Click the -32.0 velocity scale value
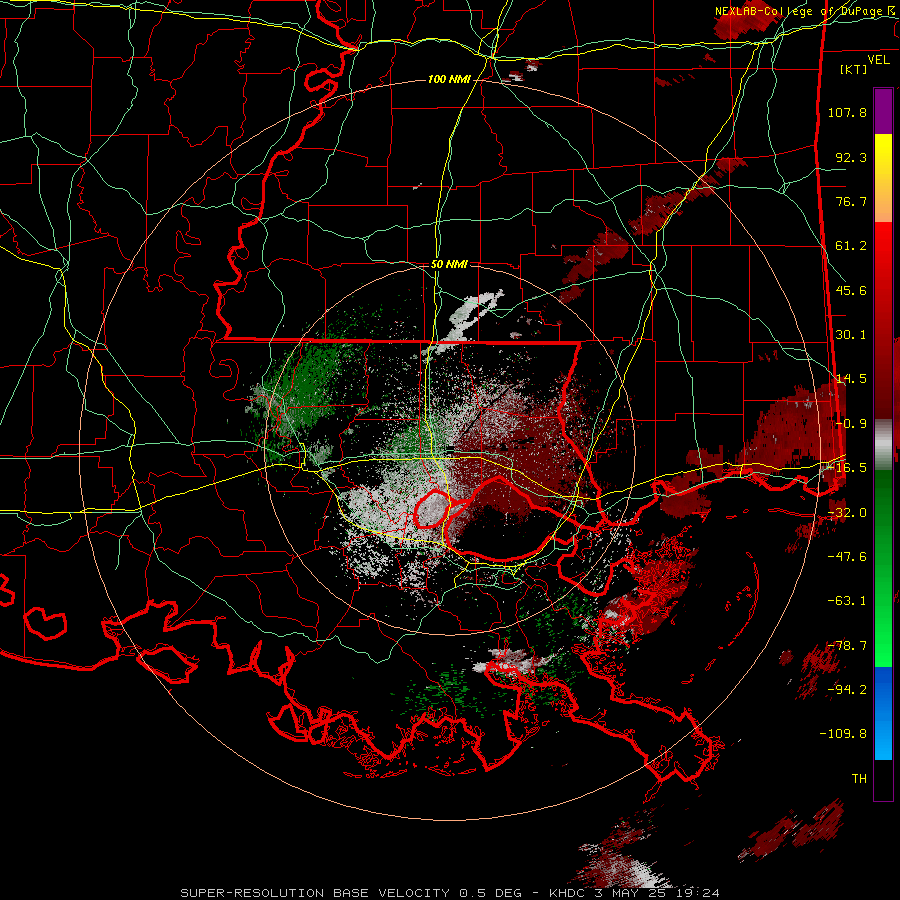Screen dimensions: 900x900 pyautogui.click(x=847, y=513)
